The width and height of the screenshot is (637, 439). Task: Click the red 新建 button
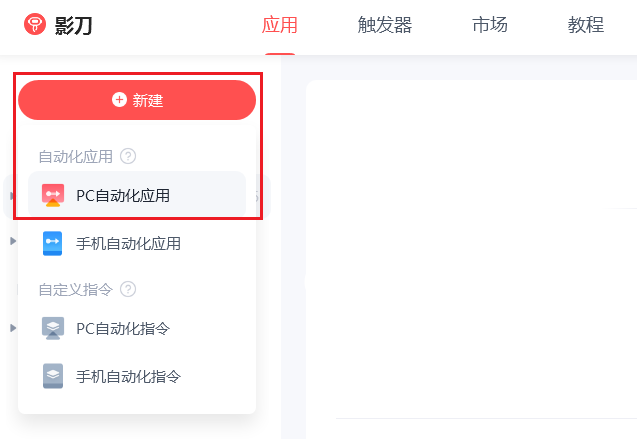[137, 100]
